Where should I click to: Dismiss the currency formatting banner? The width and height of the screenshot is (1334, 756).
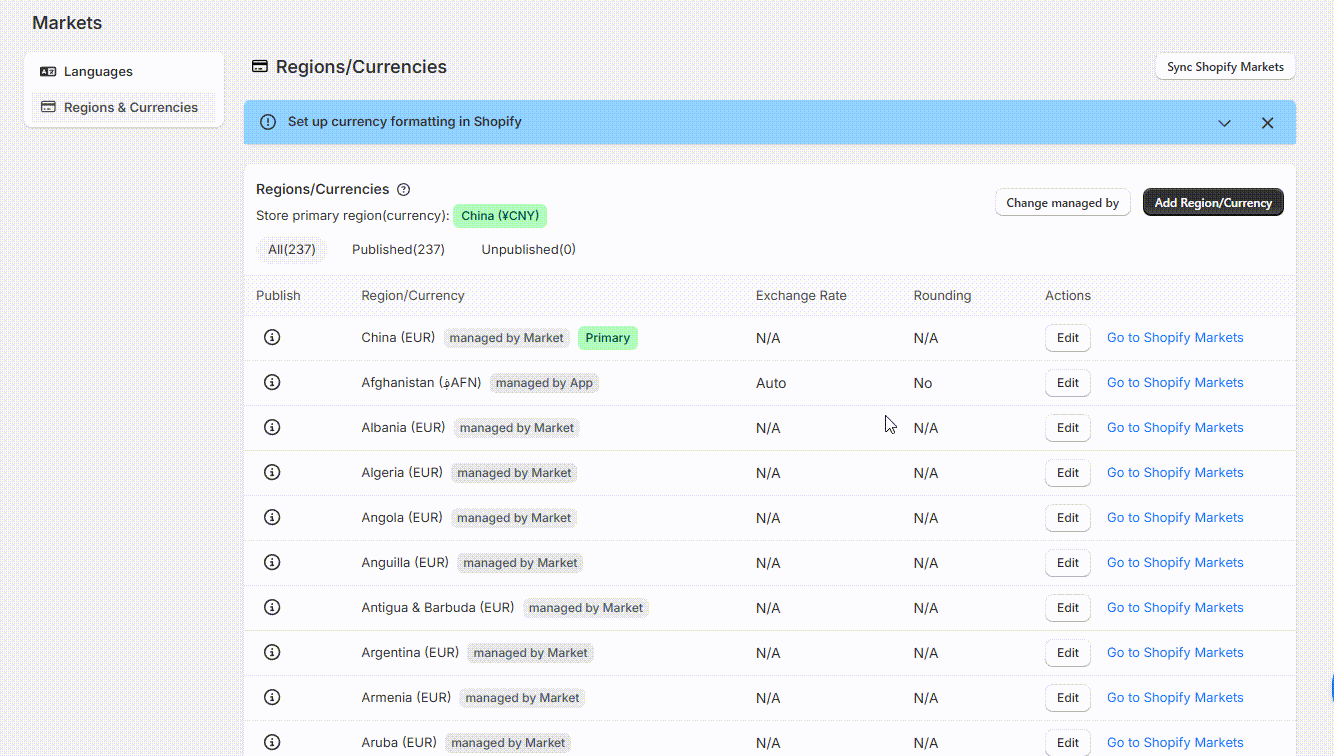pyautogui.click(x=1267, y=123)
